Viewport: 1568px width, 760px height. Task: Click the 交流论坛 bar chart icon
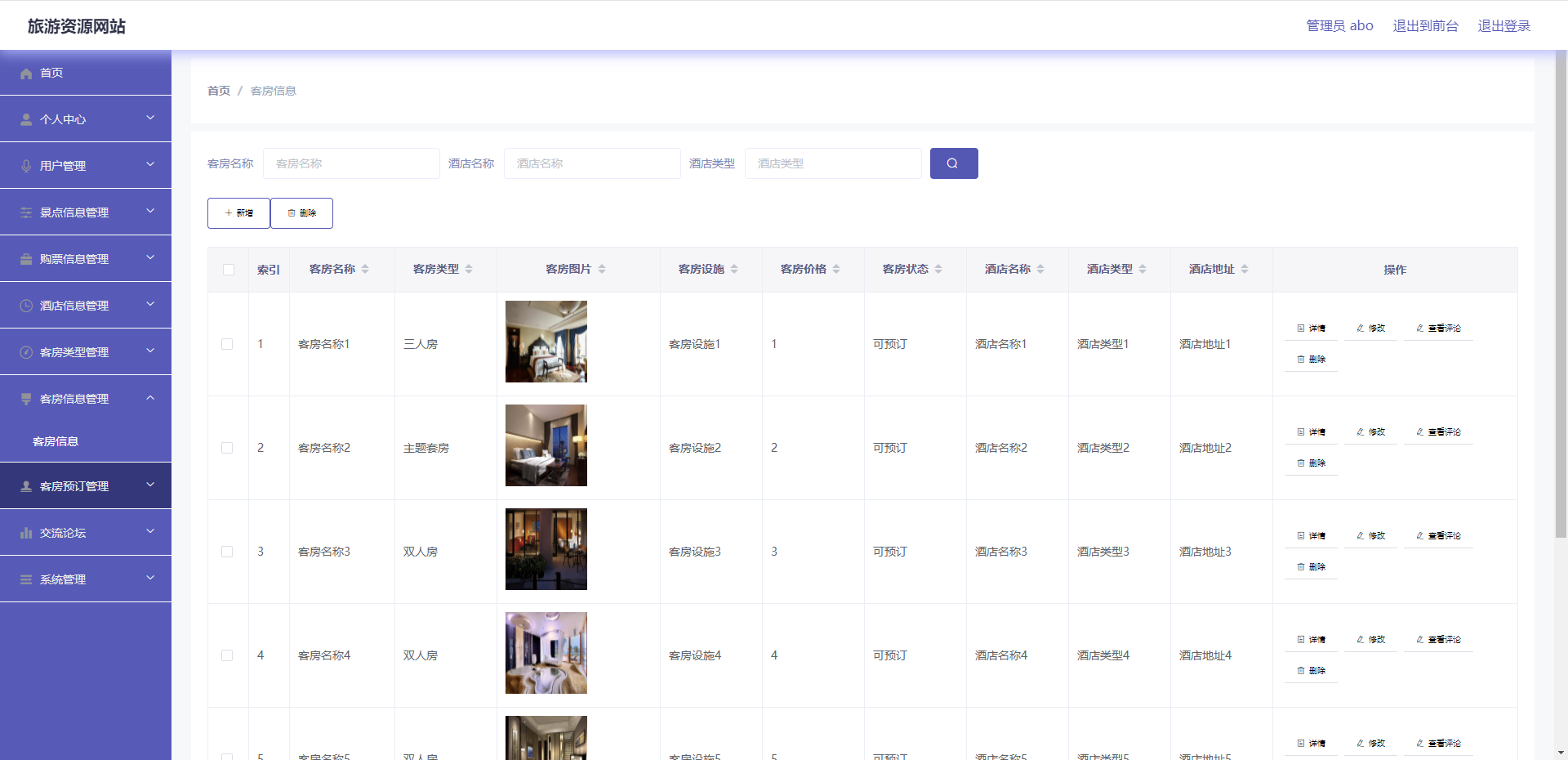pyautogui.click(x=26, y=533)
